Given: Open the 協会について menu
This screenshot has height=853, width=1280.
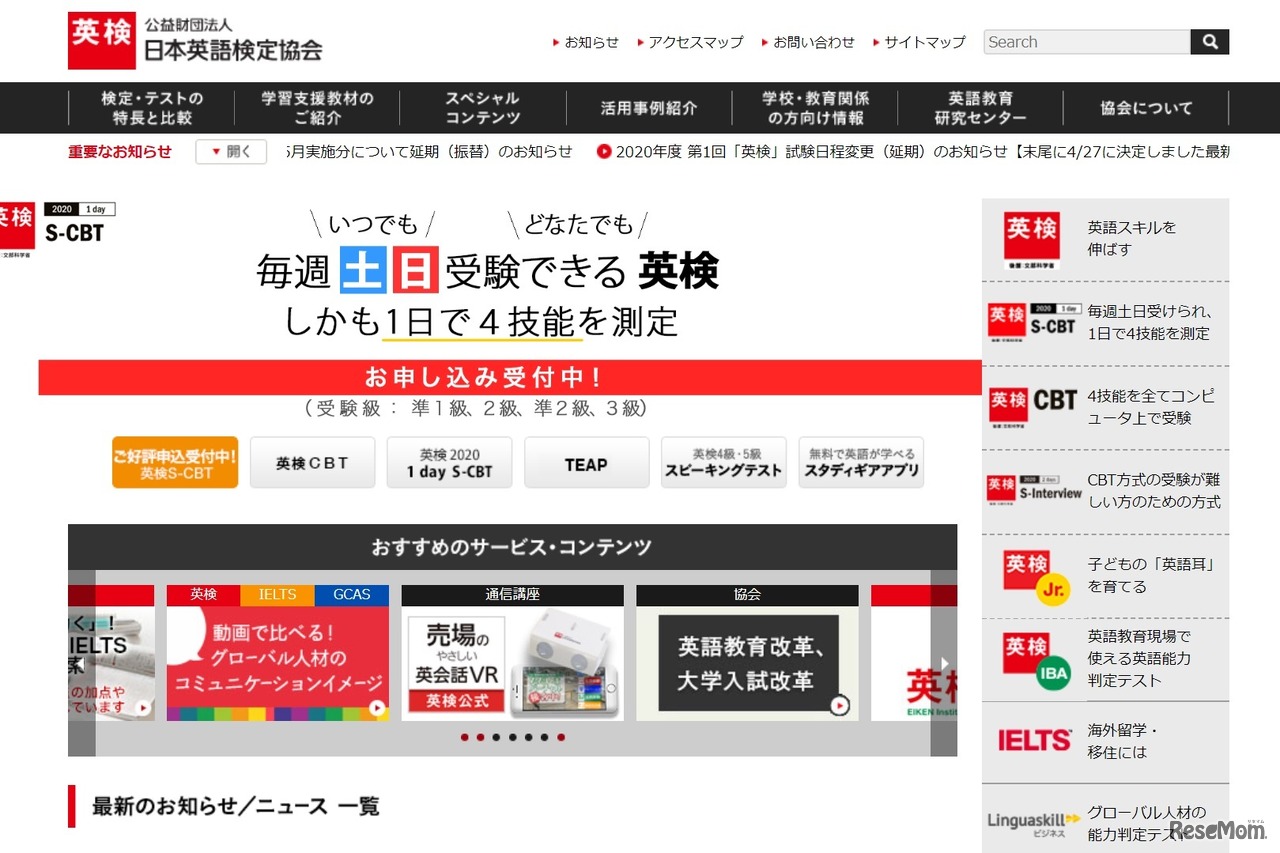Looking at the screenshot, I should click(1146, 108).
